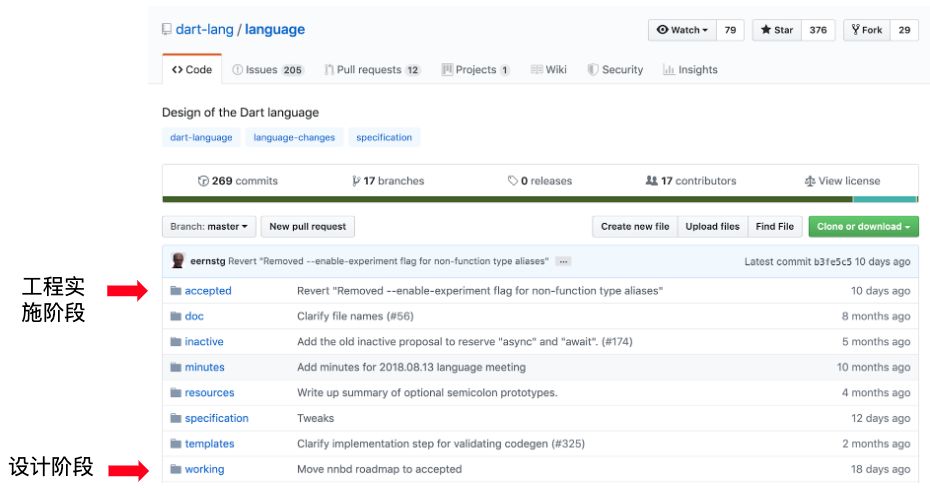The image size is (930, 488).
Task: Click the commits history icon
Action: tap(203, 181)
